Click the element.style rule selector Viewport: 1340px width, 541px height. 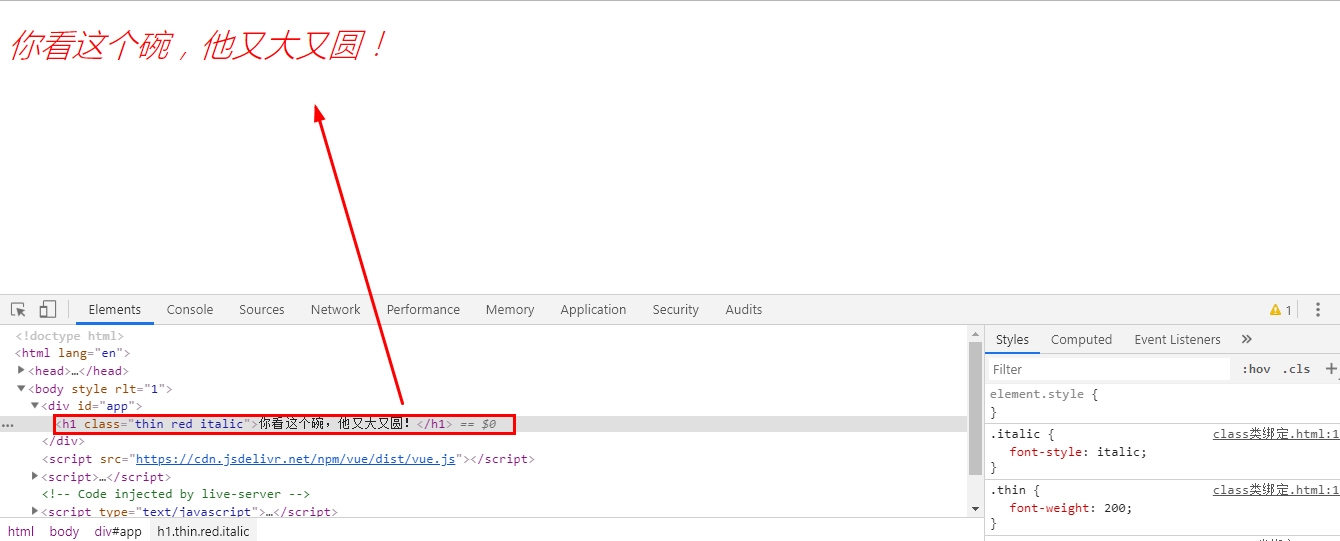point(1036,394)
